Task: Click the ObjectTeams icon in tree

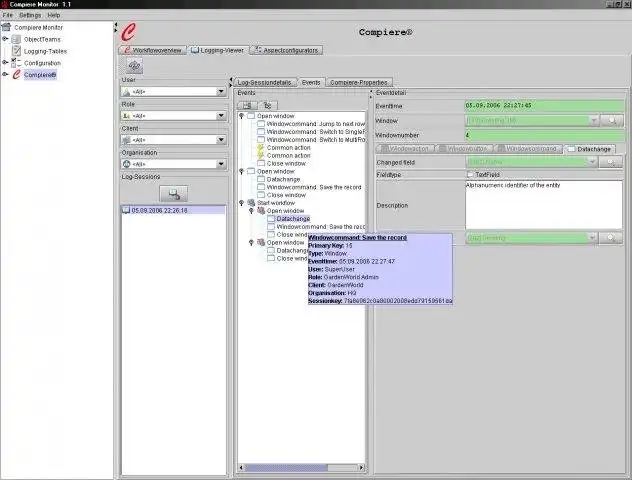Action: (16, 39)
